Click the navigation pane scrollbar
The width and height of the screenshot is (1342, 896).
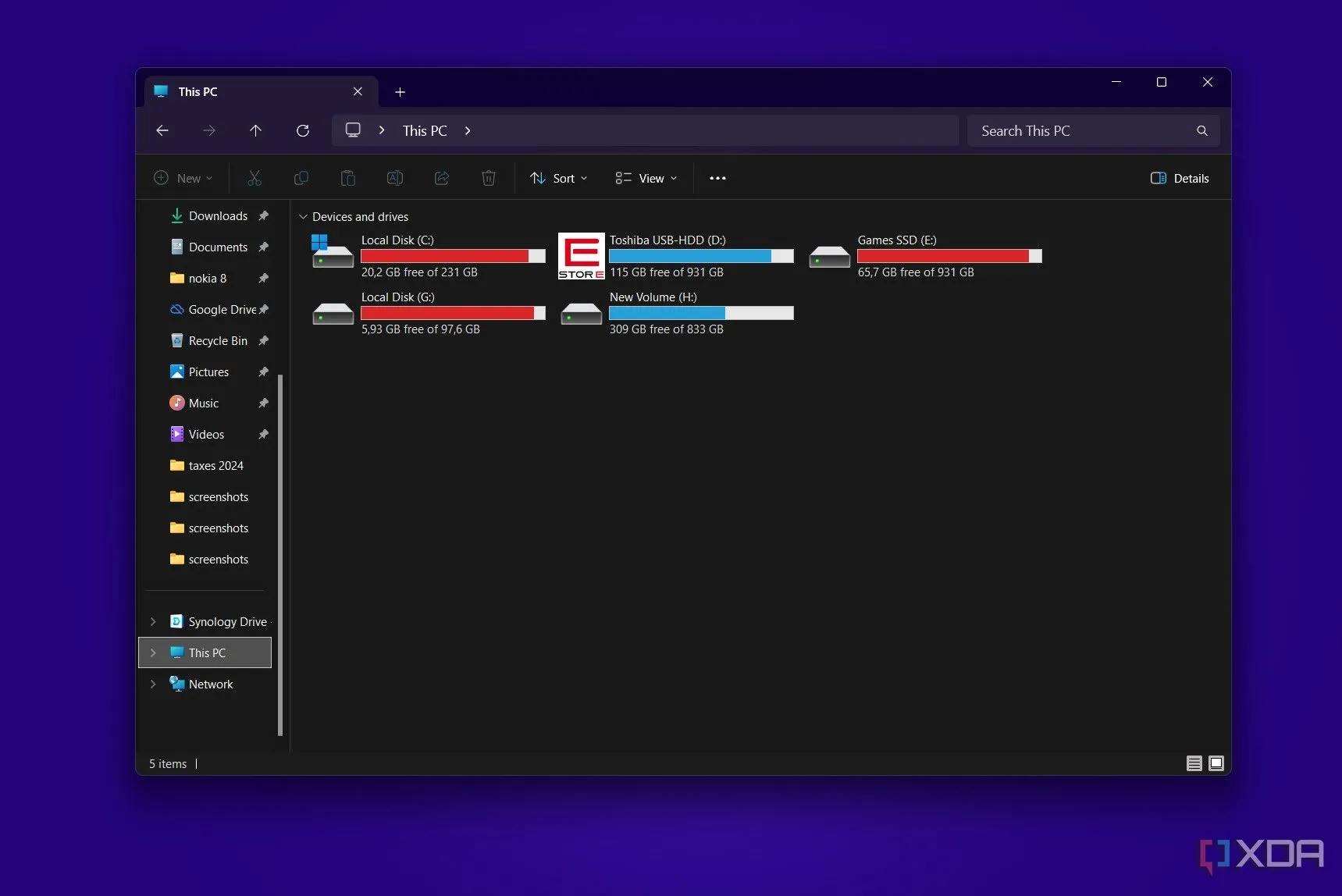280,554
